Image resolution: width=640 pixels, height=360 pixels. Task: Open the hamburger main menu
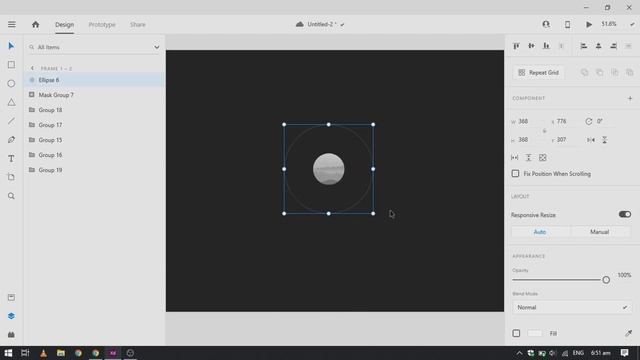click(12, 24)
